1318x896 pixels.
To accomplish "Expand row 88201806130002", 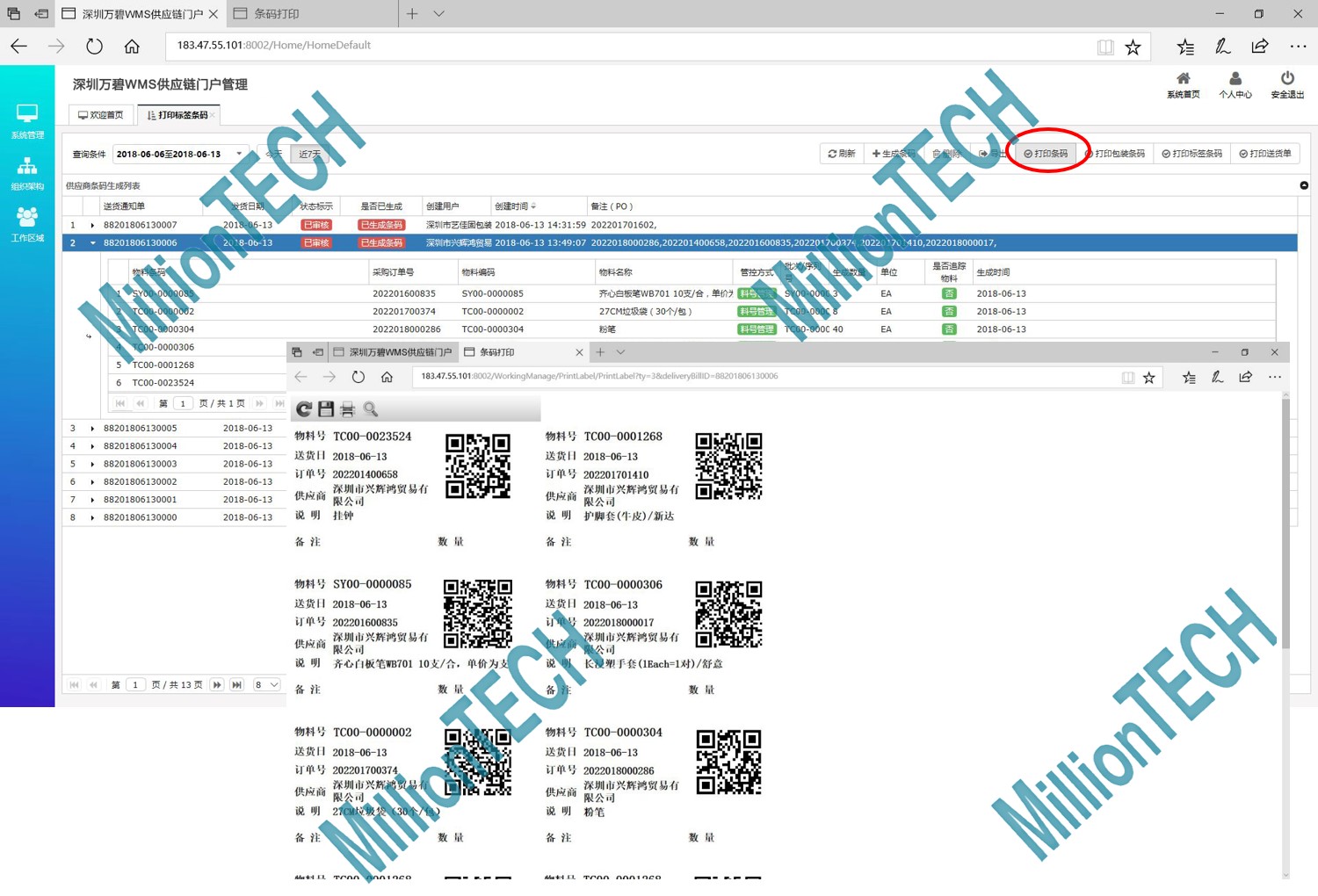I will tap(92, 482).
